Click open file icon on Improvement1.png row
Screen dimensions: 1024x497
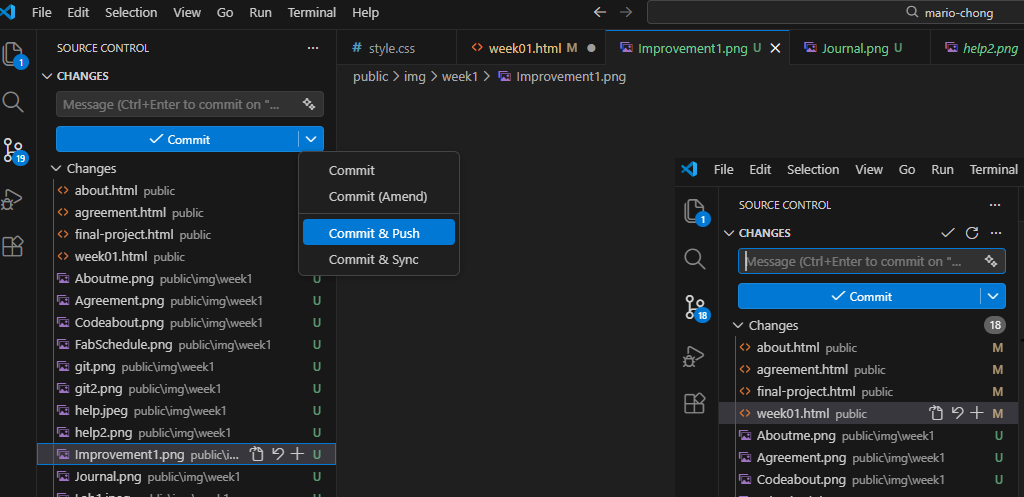pos(257,454)
